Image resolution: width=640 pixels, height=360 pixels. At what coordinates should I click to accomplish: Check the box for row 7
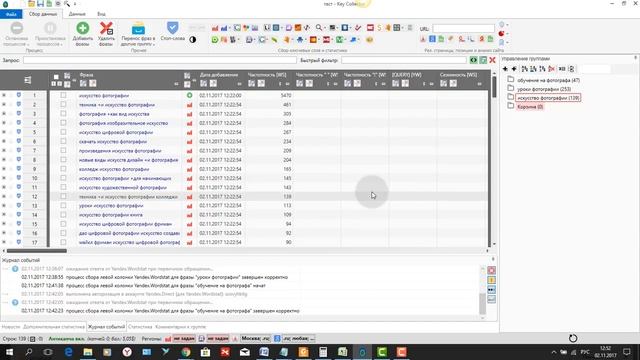pyautogui.click(x=63, y=150)
